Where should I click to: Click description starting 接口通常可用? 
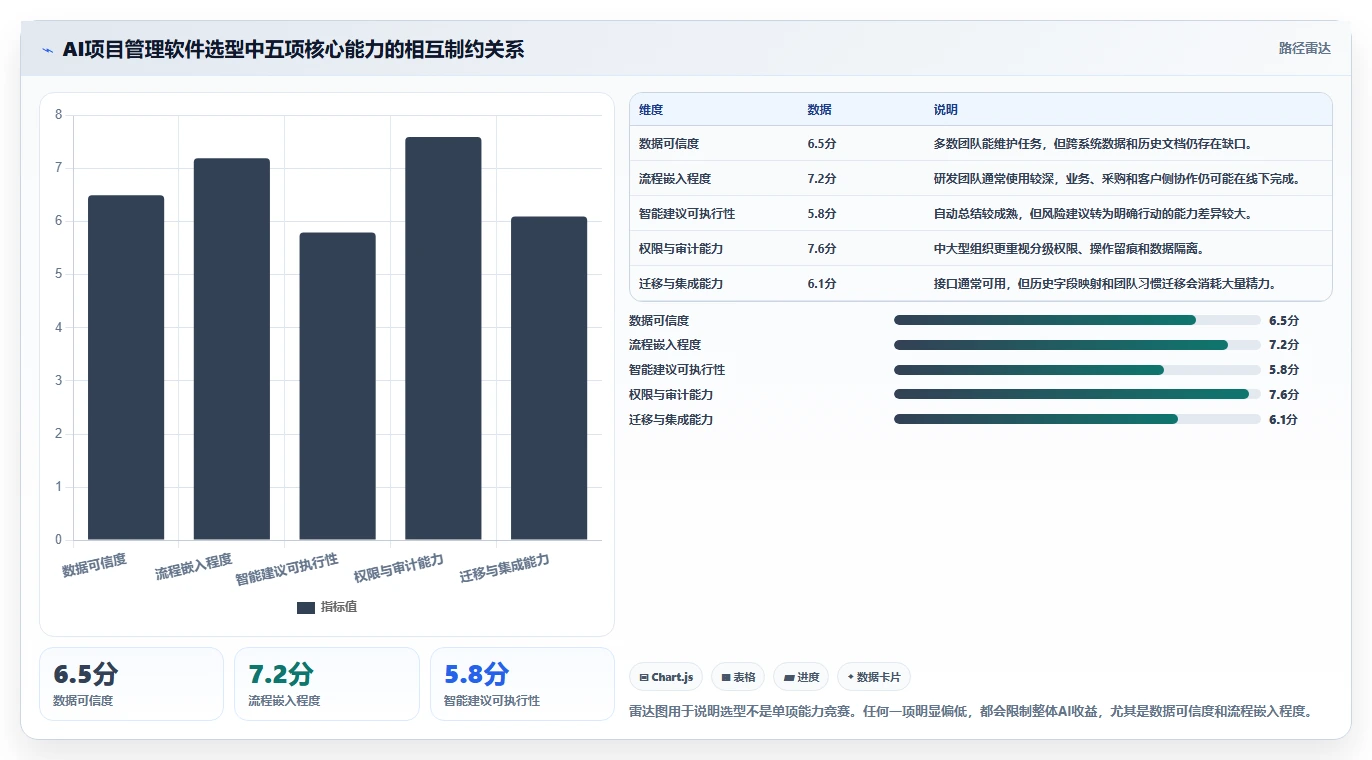coord(1107,284)
